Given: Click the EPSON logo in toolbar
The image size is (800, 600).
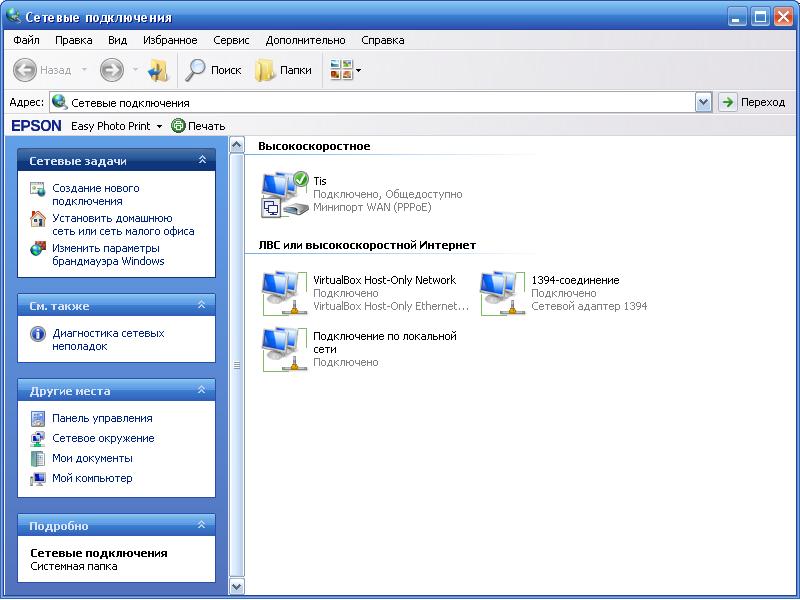Looking at the screenshot, I should pyautogui.click(x=36, y=126).
